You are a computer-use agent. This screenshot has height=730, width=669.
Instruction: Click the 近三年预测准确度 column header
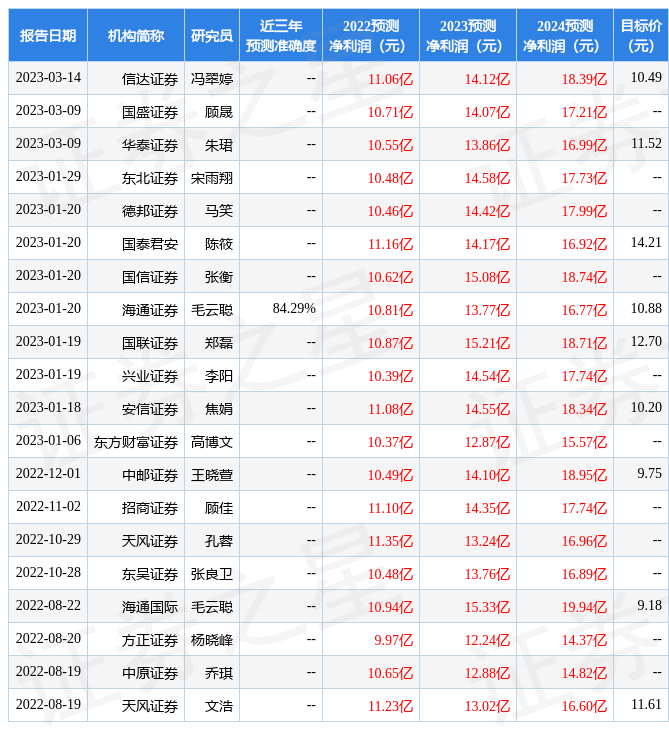point(281,35)
